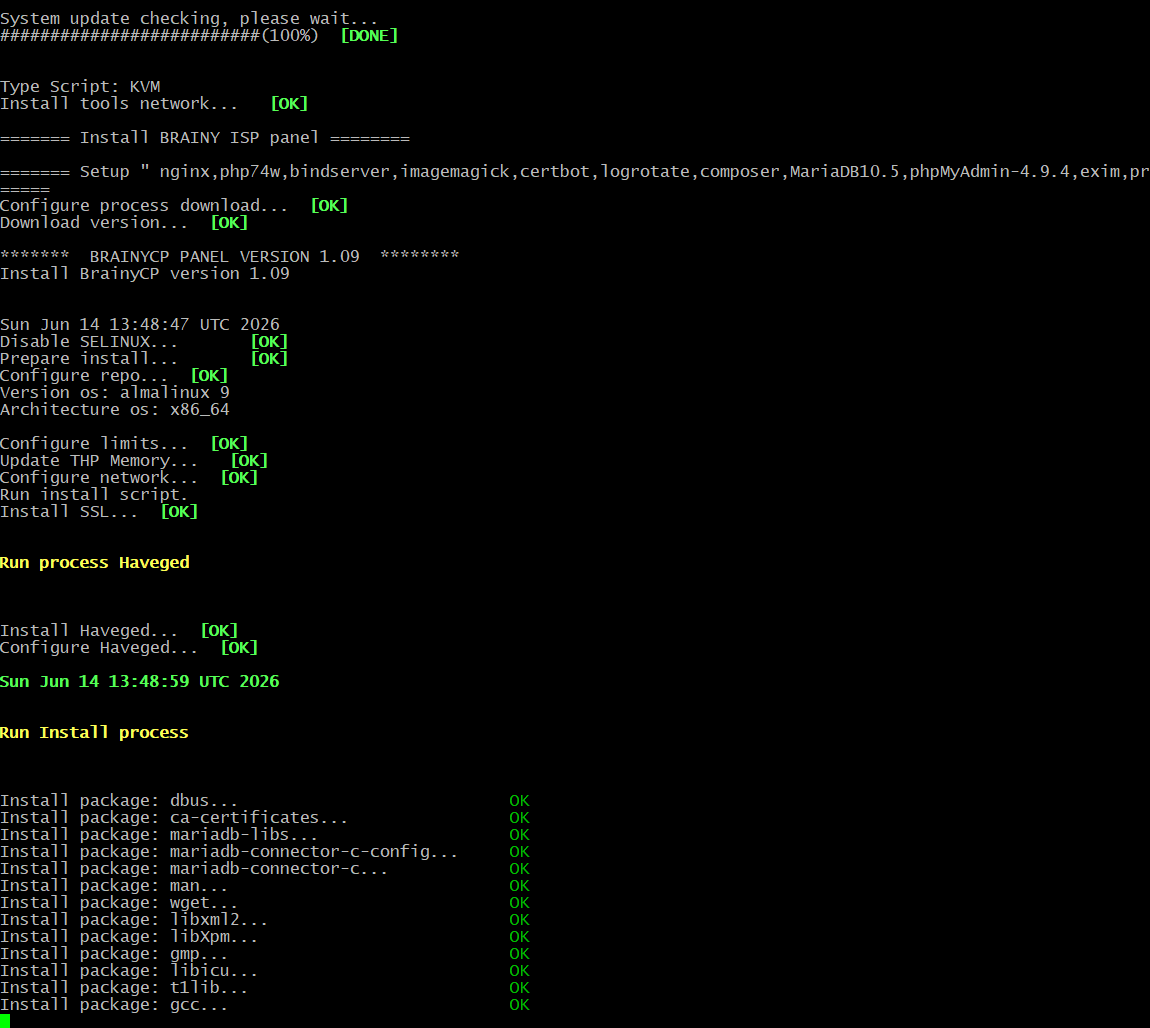Screen dimensions: 1150x1028
Task: Click the 'Update THP Memory...' line
Action: (134, 460)
